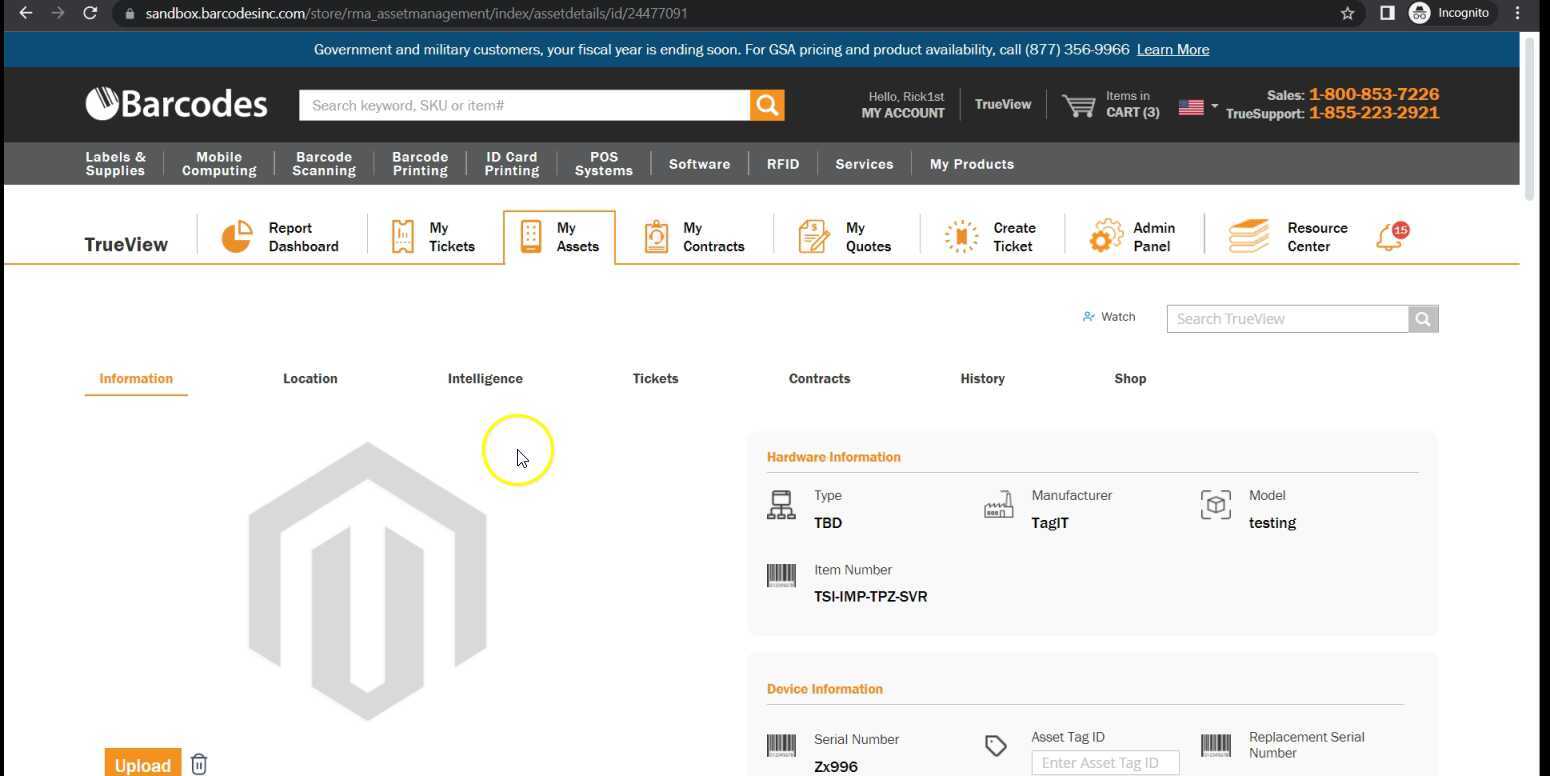The width and height of the screenshot is (1550, 776).
Task: Focus the Enter Asset Tag ID field
Action: tap(1105, 763)
